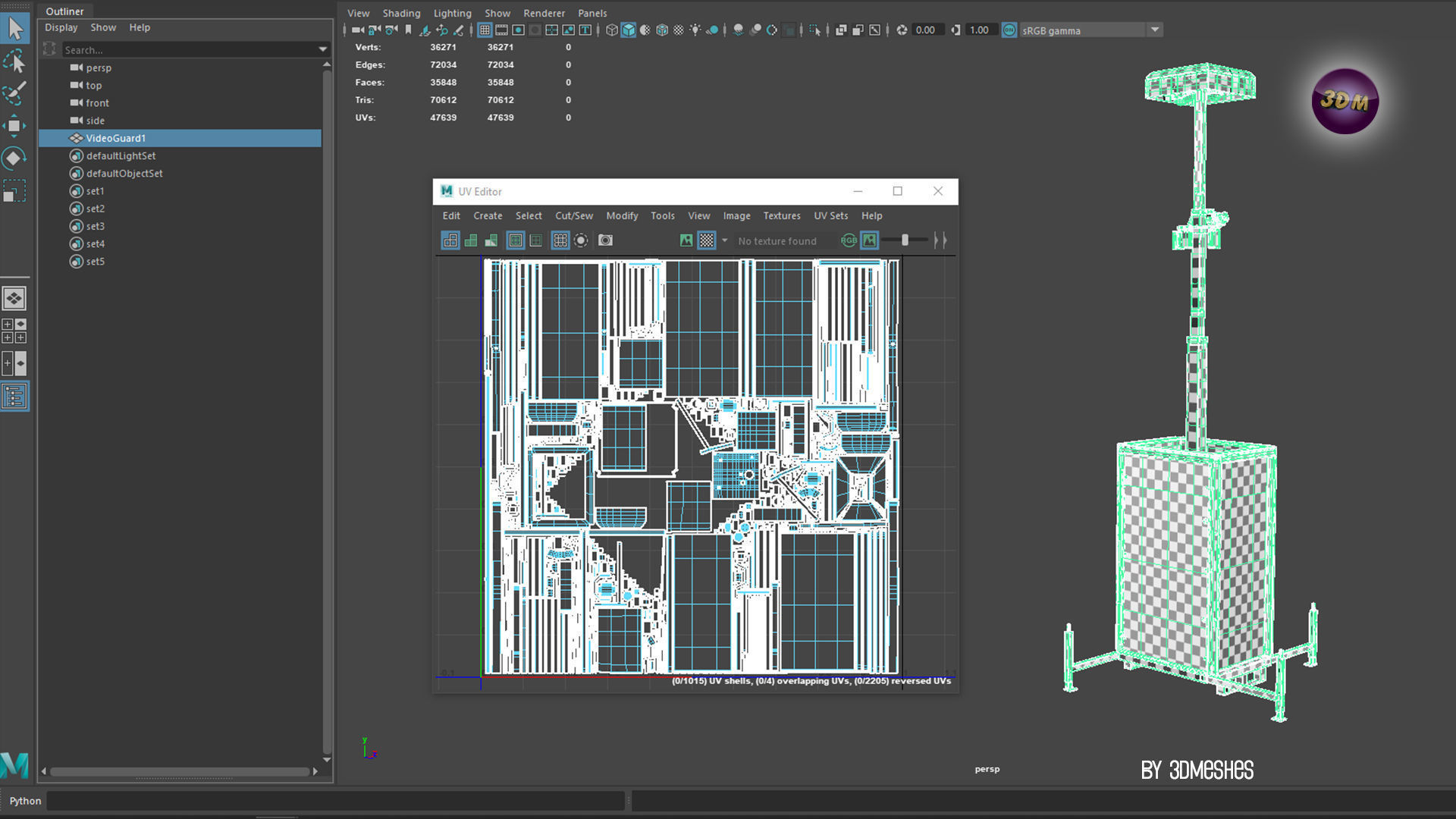Click the use all lights bulb icon
This screenshot has width=1456, height=819.
695,30
